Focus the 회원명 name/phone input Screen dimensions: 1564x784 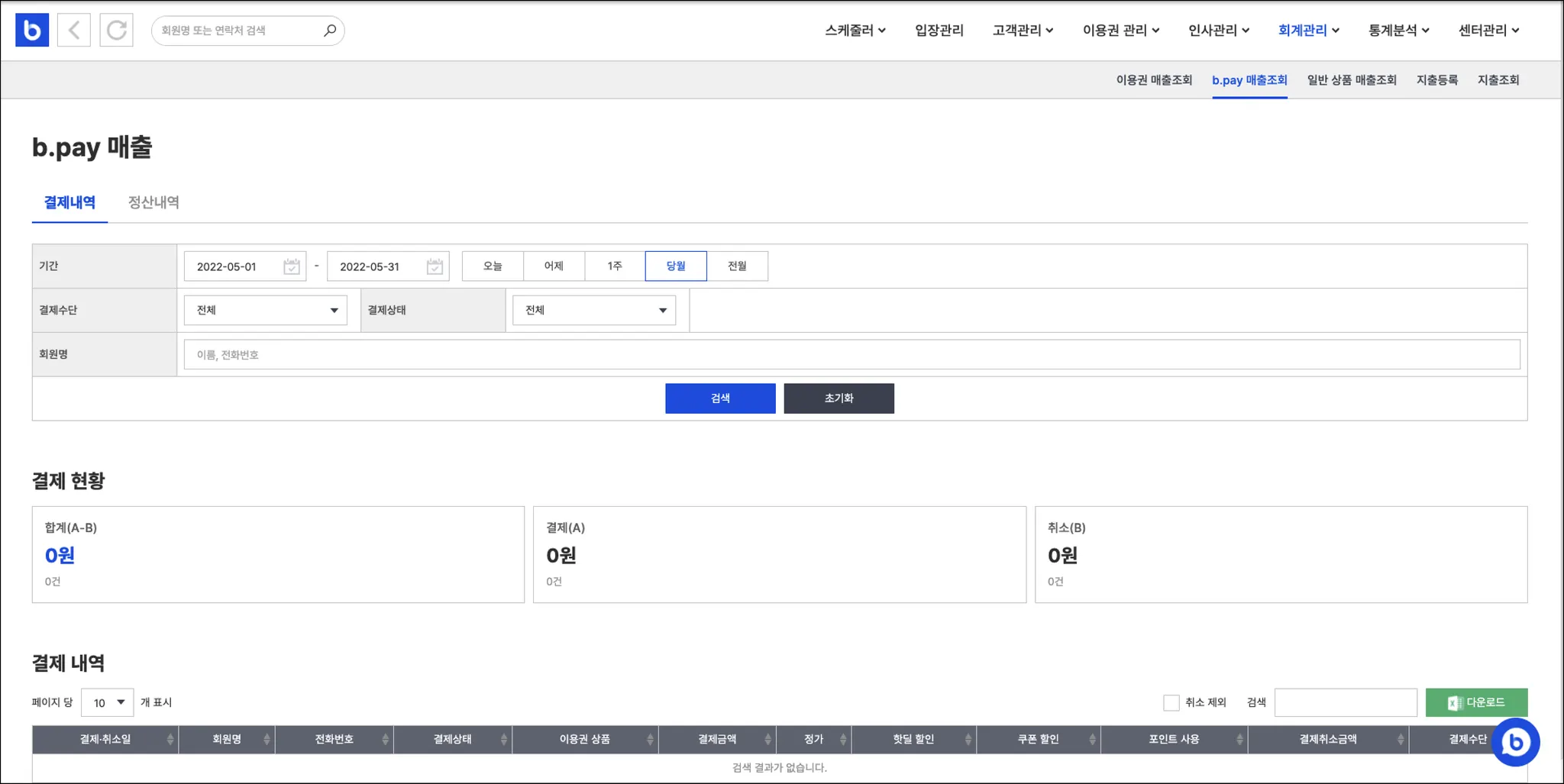click(x=851, y=354)
